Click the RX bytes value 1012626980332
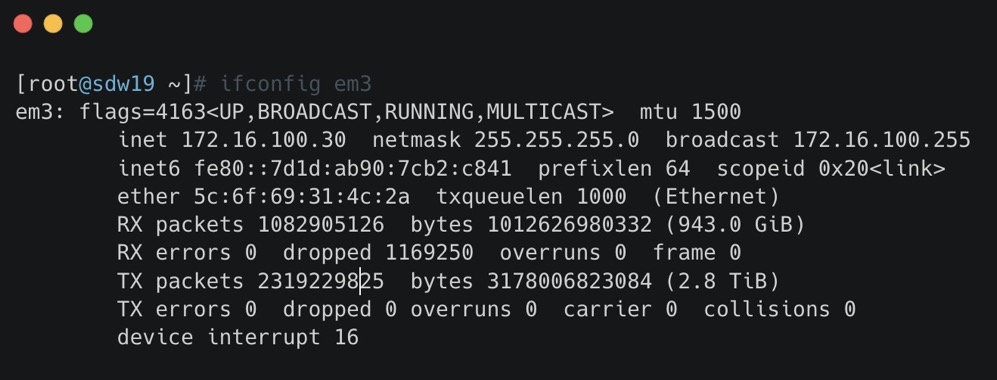Image resolution: width=997 pixels, height=380 pixels. (570, 224)
